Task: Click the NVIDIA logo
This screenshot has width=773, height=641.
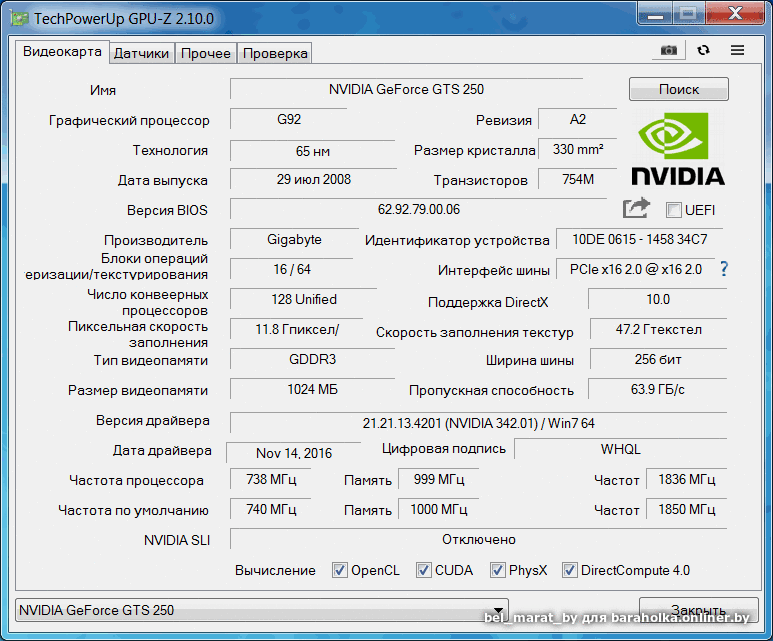Action: (x=678, y=149)
